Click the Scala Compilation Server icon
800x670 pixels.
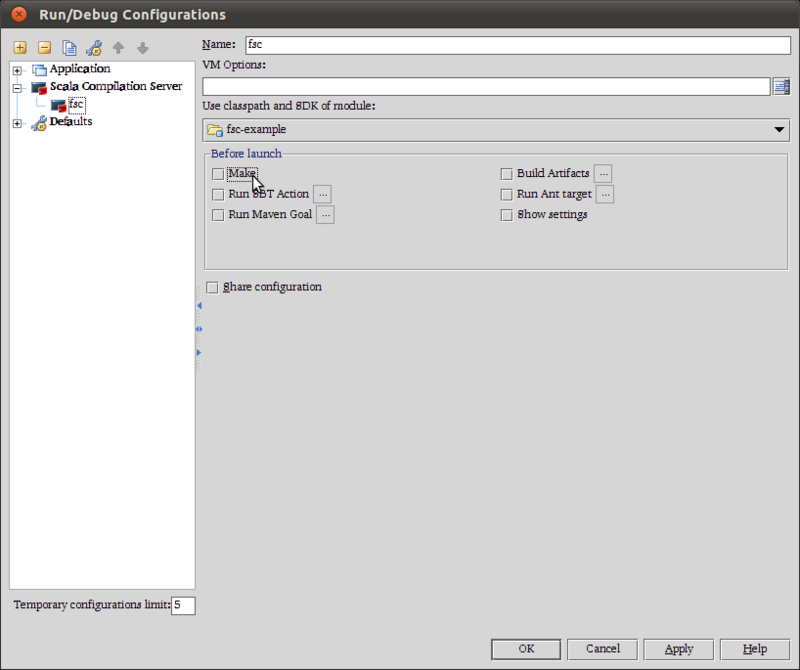39,87
